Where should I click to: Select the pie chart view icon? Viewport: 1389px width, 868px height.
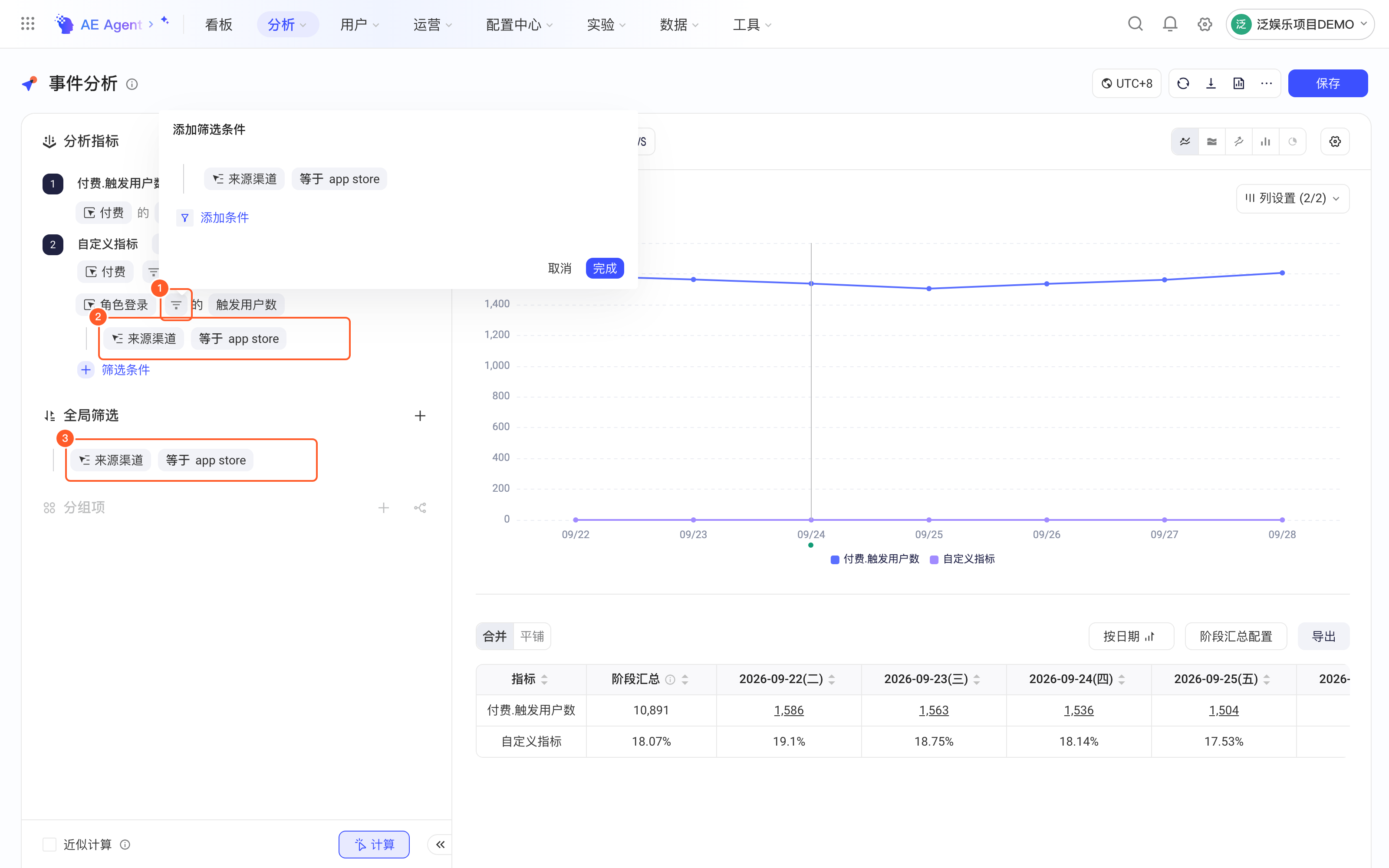pos(1292,142)
